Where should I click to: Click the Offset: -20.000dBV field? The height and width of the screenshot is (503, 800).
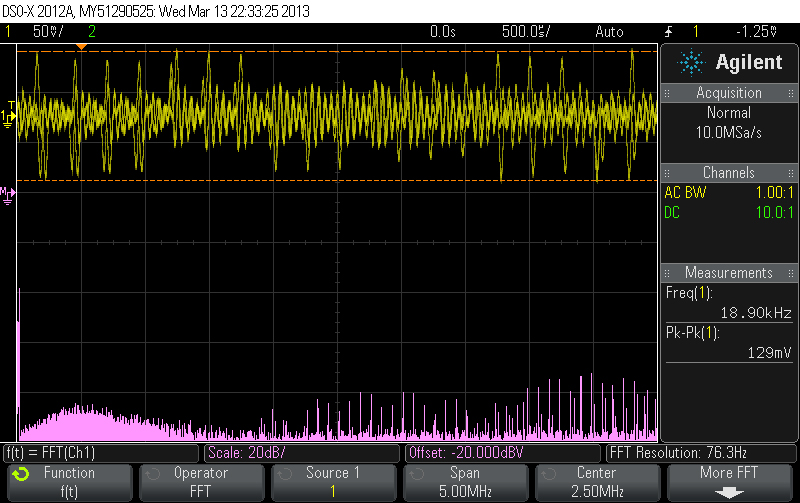coord(503,453)
